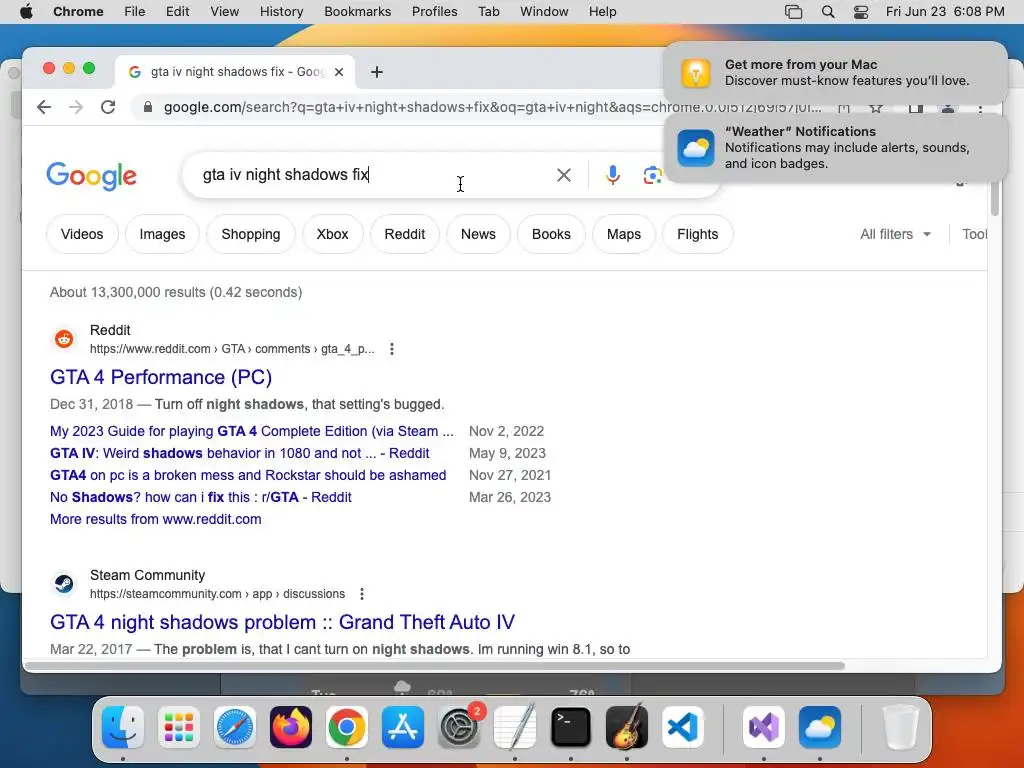Image resolution: width=1024 pixels, height=768 pixels.
Task: Launch Safari from the Dock
Action: 235,728
